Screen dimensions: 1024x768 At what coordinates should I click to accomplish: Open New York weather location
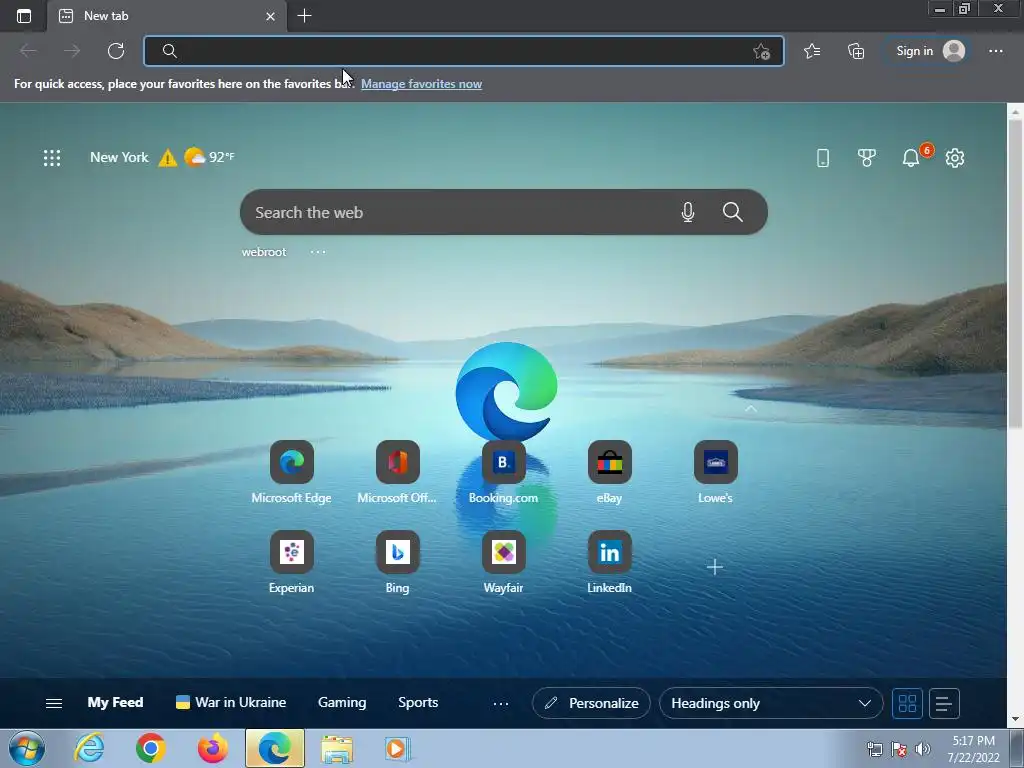120,157
